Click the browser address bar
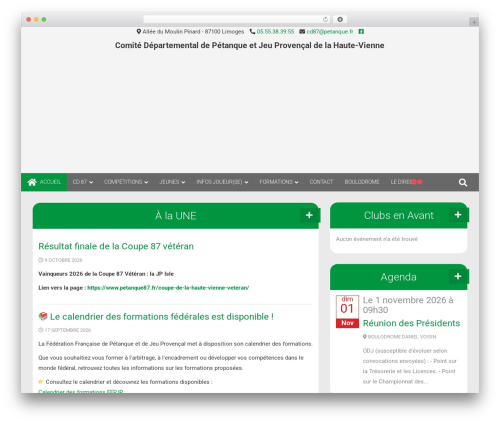500x423 pixels. coord(236,20)
